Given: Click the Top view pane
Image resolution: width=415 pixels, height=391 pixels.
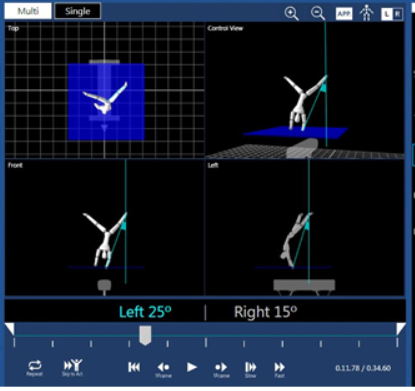Looking at the screenshot, I should pos(105,90).
